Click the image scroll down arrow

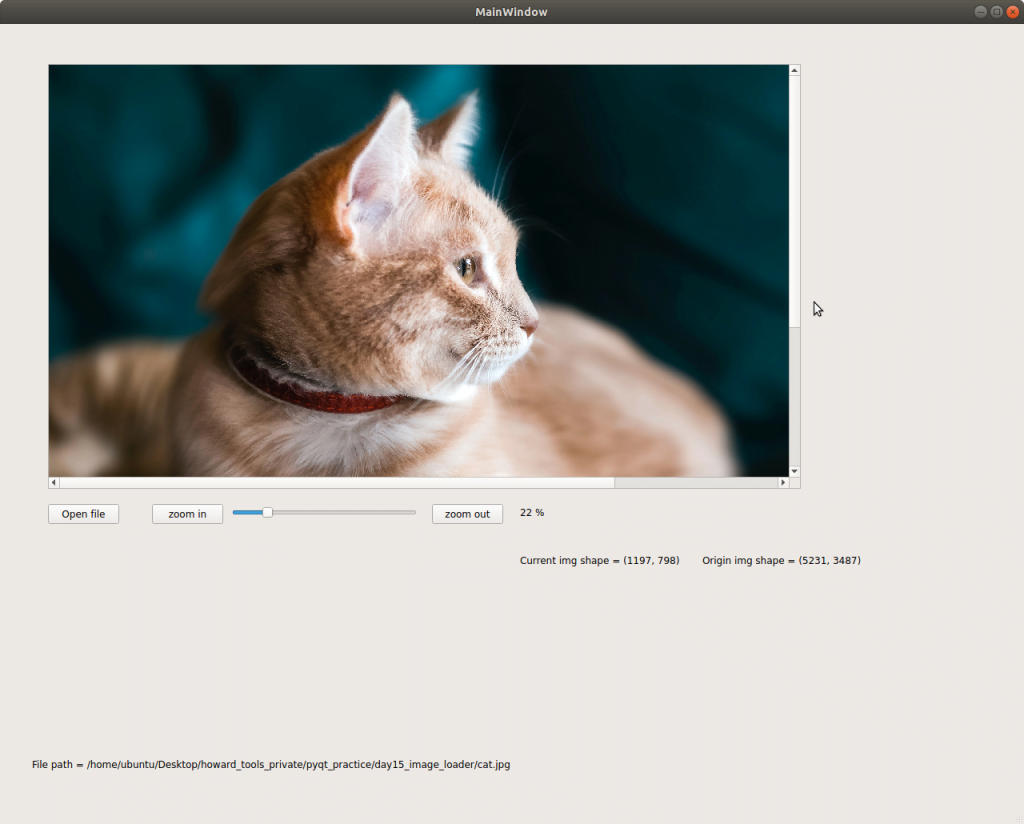point(795,470)
